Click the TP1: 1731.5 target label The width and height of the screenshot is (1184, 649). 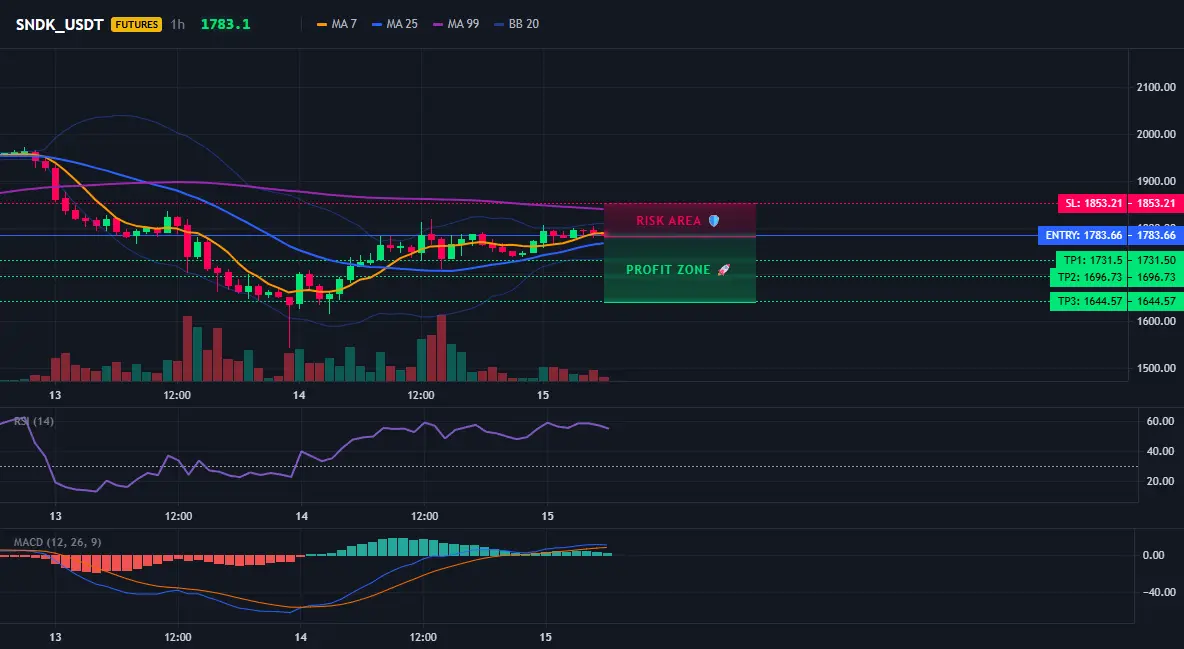tap(1093, 260)
